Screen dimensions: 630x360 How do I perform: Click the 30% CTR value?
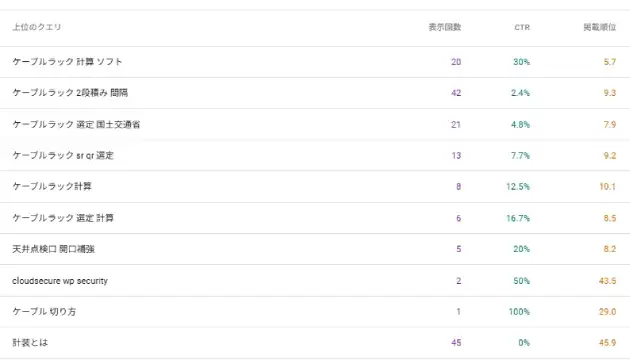coord(522,62)
